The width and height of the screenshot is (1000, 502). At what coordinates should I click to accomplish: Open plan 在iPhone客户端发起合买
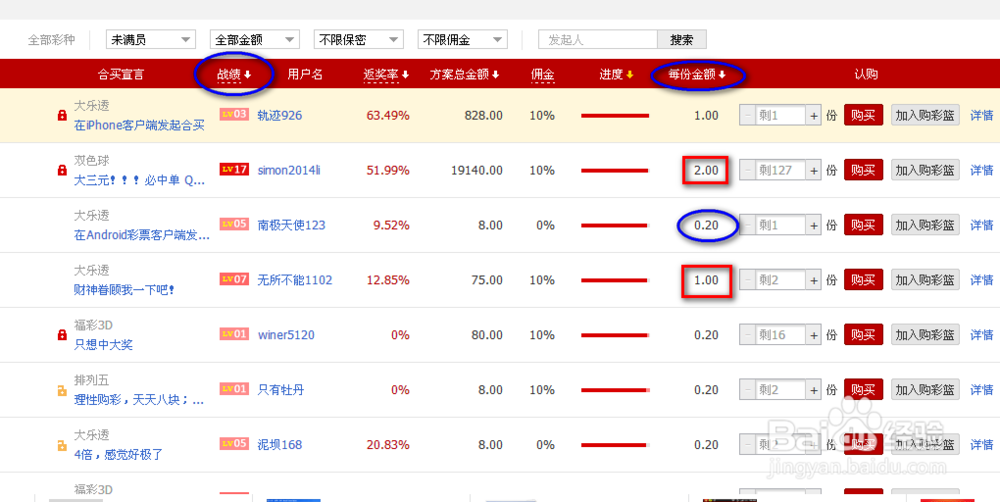139,126
